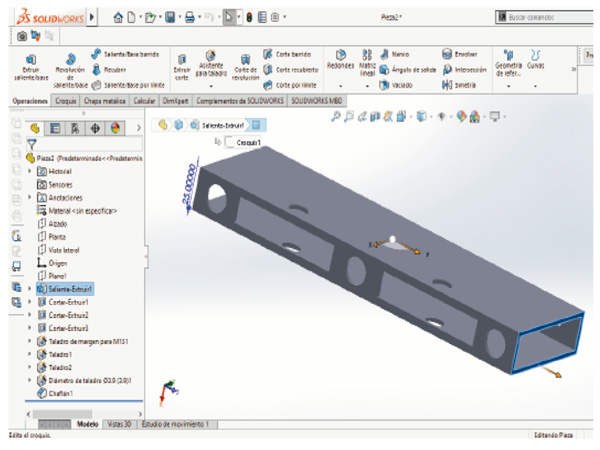The height and width of the screenshot is (450, 600).
Task: Select Chaflán1 in the feature tree
Action: point(55,393)
